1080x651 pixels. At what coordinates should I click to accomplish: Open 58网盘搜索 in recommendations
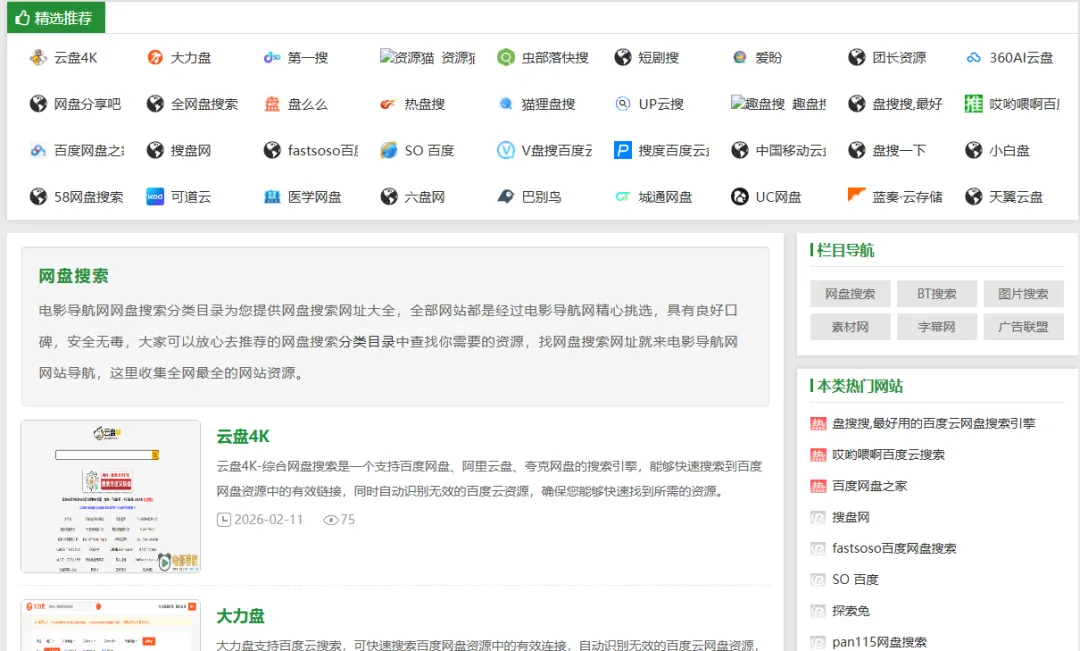coord(89,197)
